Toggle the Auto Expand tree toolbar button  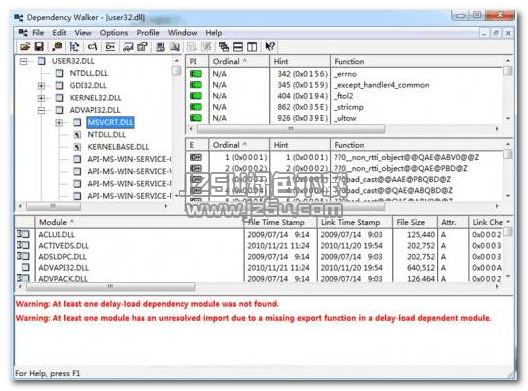click(x=74, y=47)
